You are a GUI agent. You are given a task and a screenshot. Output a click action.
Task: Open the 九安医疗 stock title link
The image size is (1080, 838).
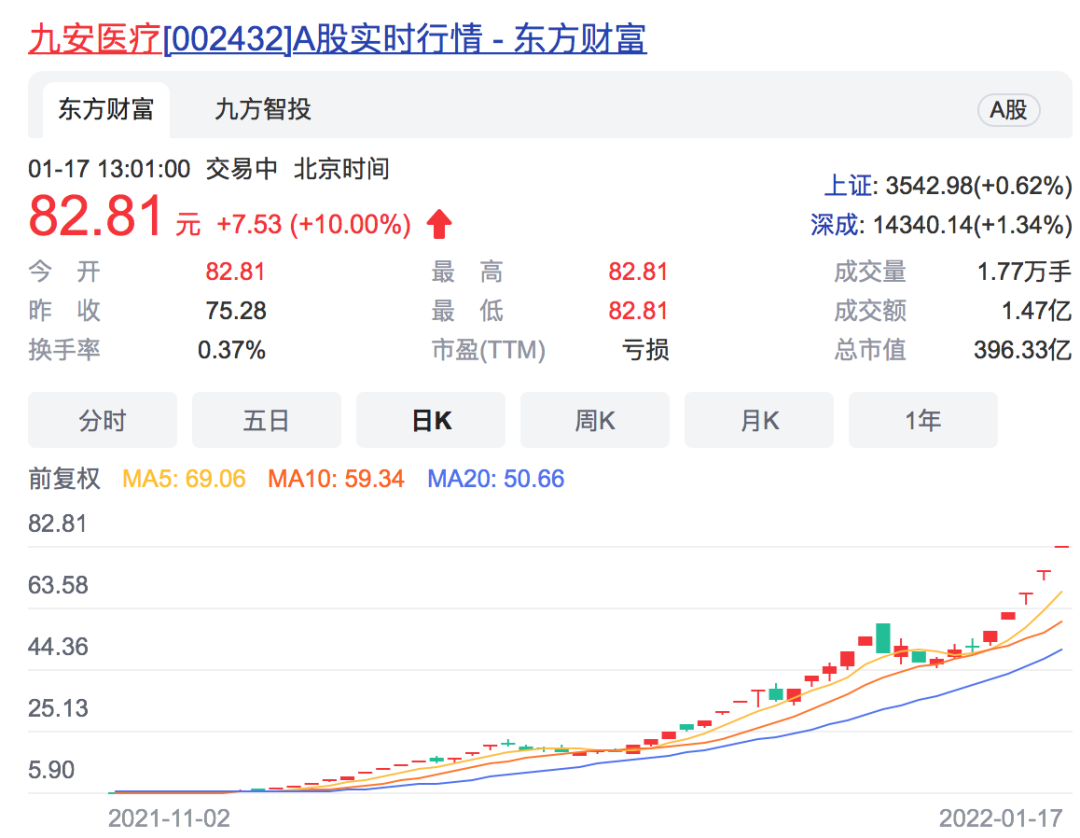(336, 38)
